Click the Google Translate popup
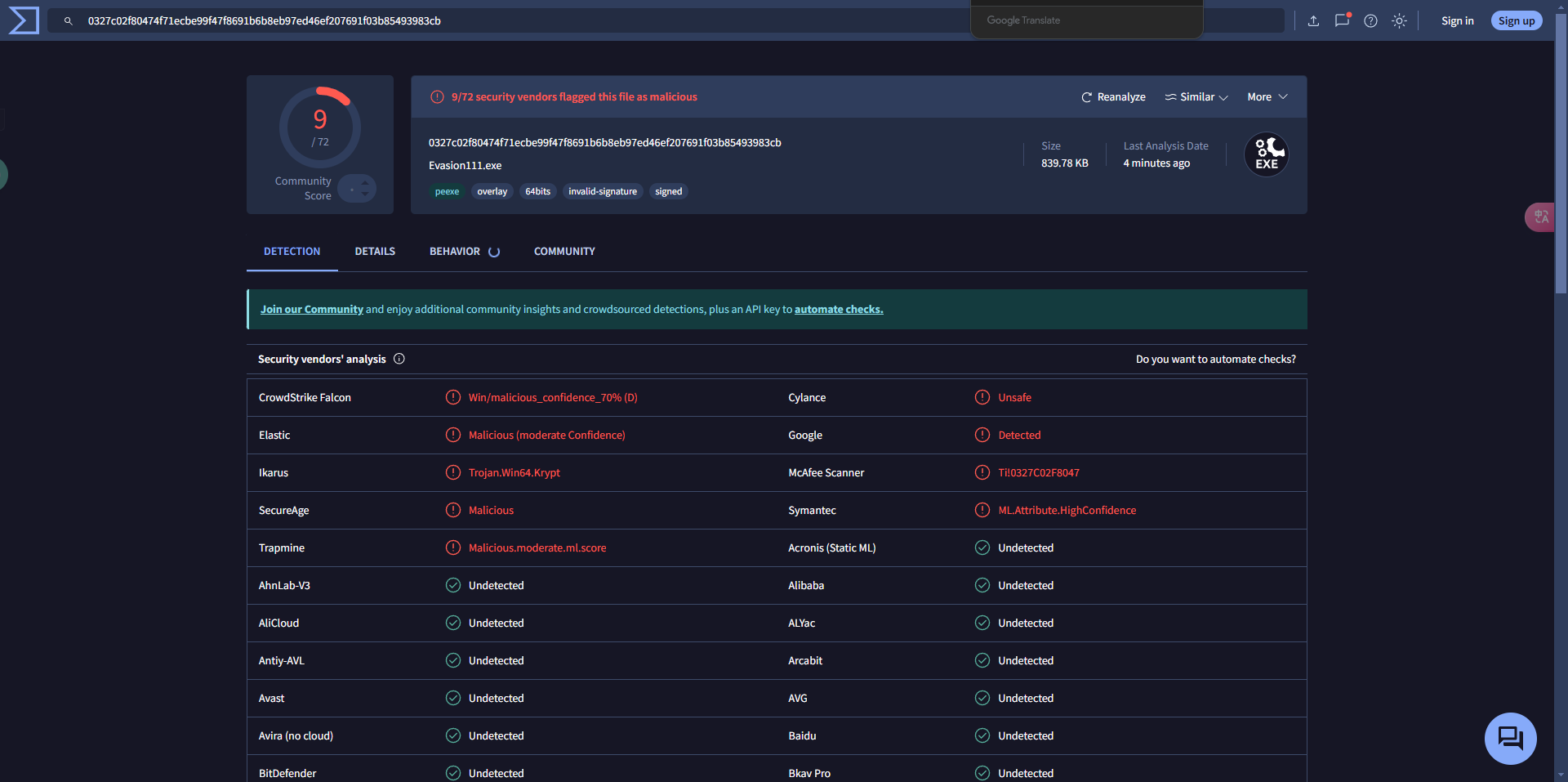This screenshot has height=782, width=1568. coord(1086,20)
